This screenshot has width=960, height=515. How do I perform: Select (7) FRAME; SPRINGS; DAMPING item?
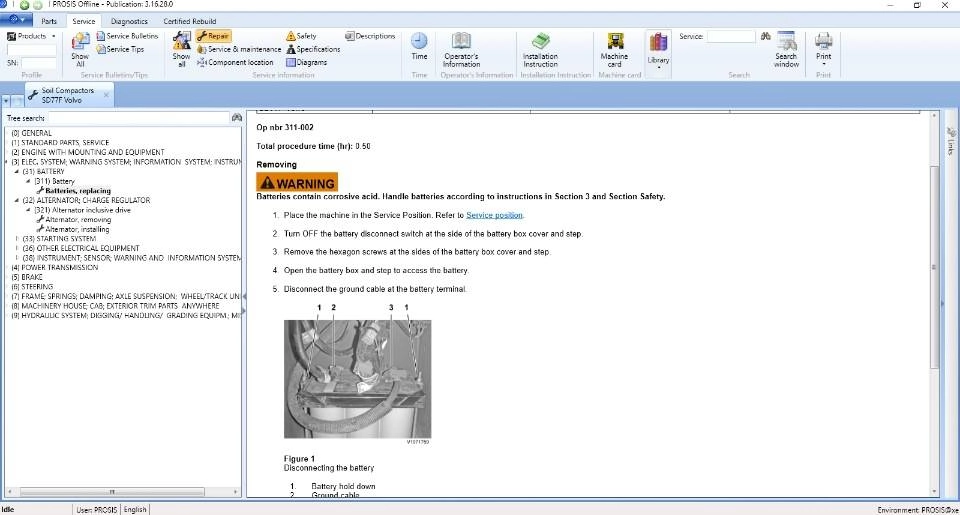click(x=126, y=296)
